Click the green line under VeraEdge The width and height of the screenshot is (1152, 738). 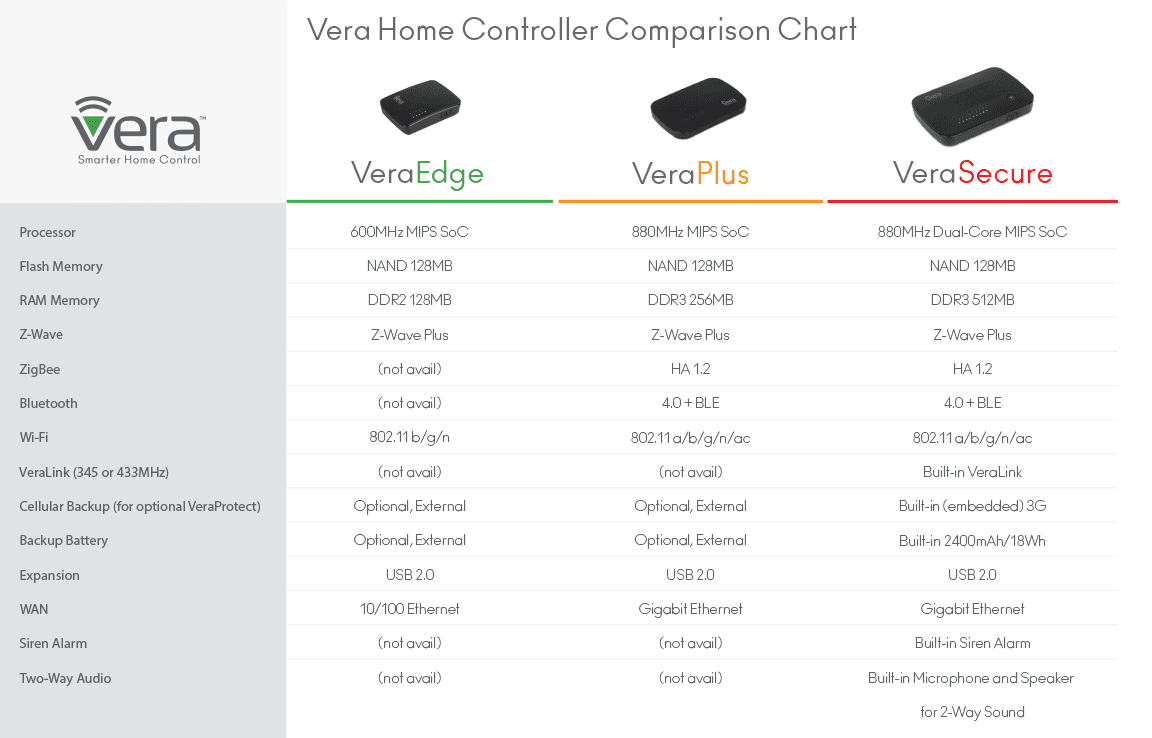click(x=420, y=201)
